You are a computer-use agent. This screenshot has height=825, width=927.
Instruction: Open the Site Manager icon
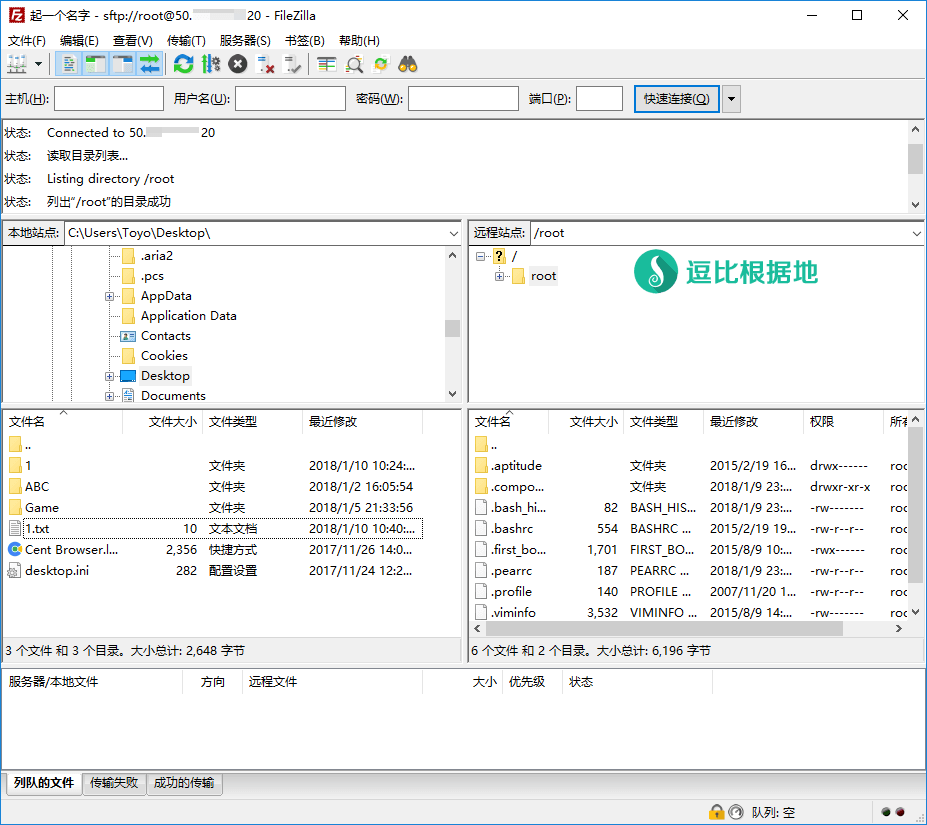pyautogui.click(x=17, y=64)
